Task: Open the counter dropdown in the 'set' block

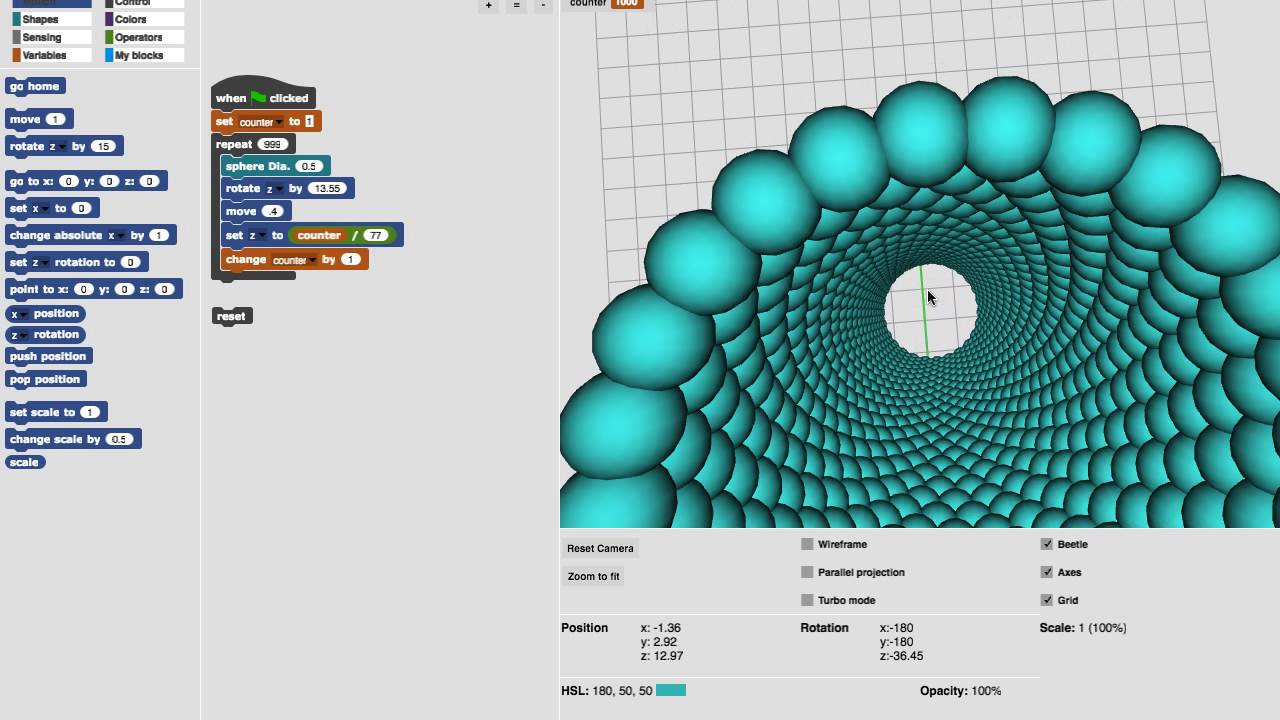Action: click(279, 122)
